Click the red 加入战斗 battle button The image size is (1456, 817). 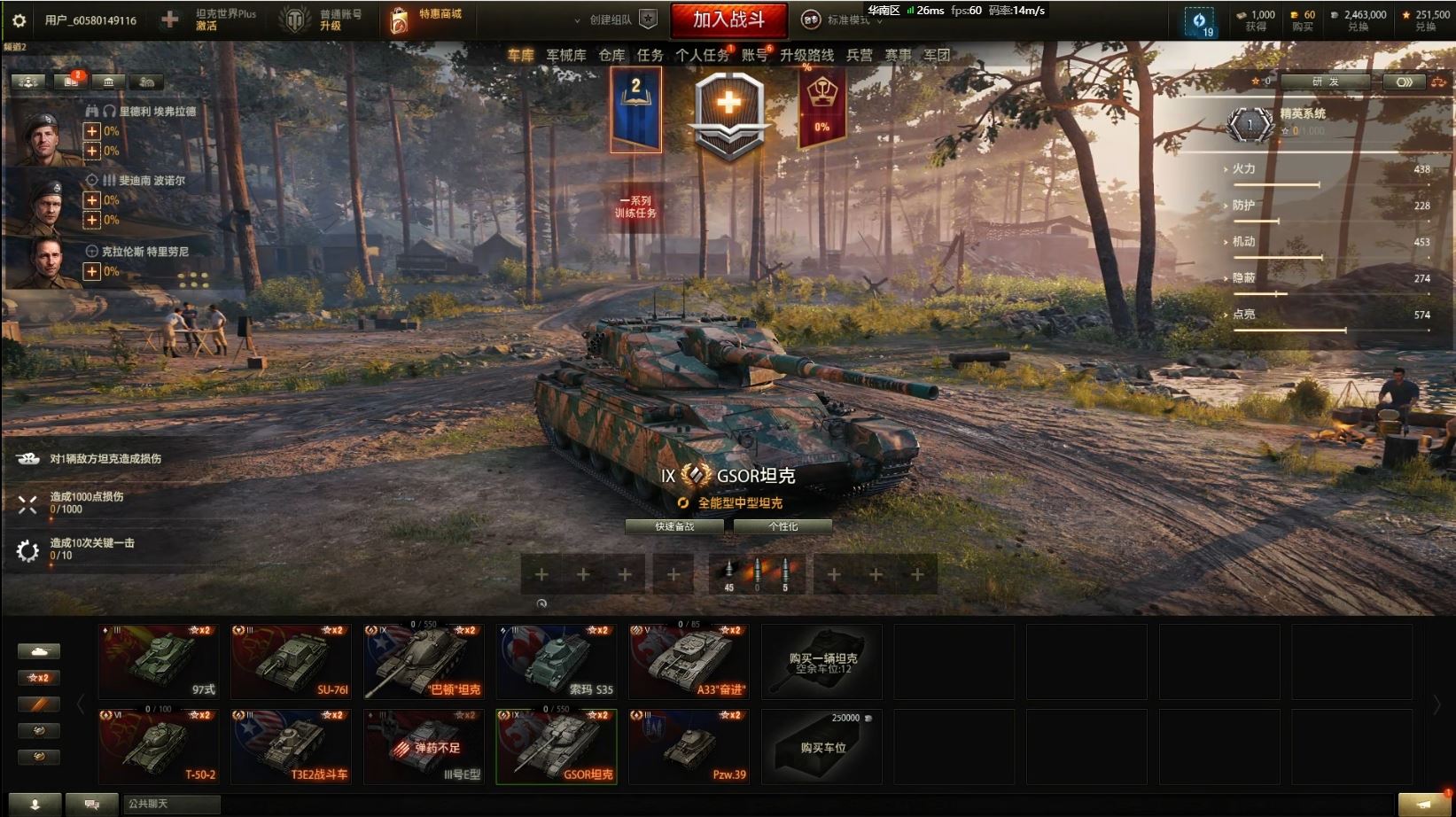tap(728, 19)
